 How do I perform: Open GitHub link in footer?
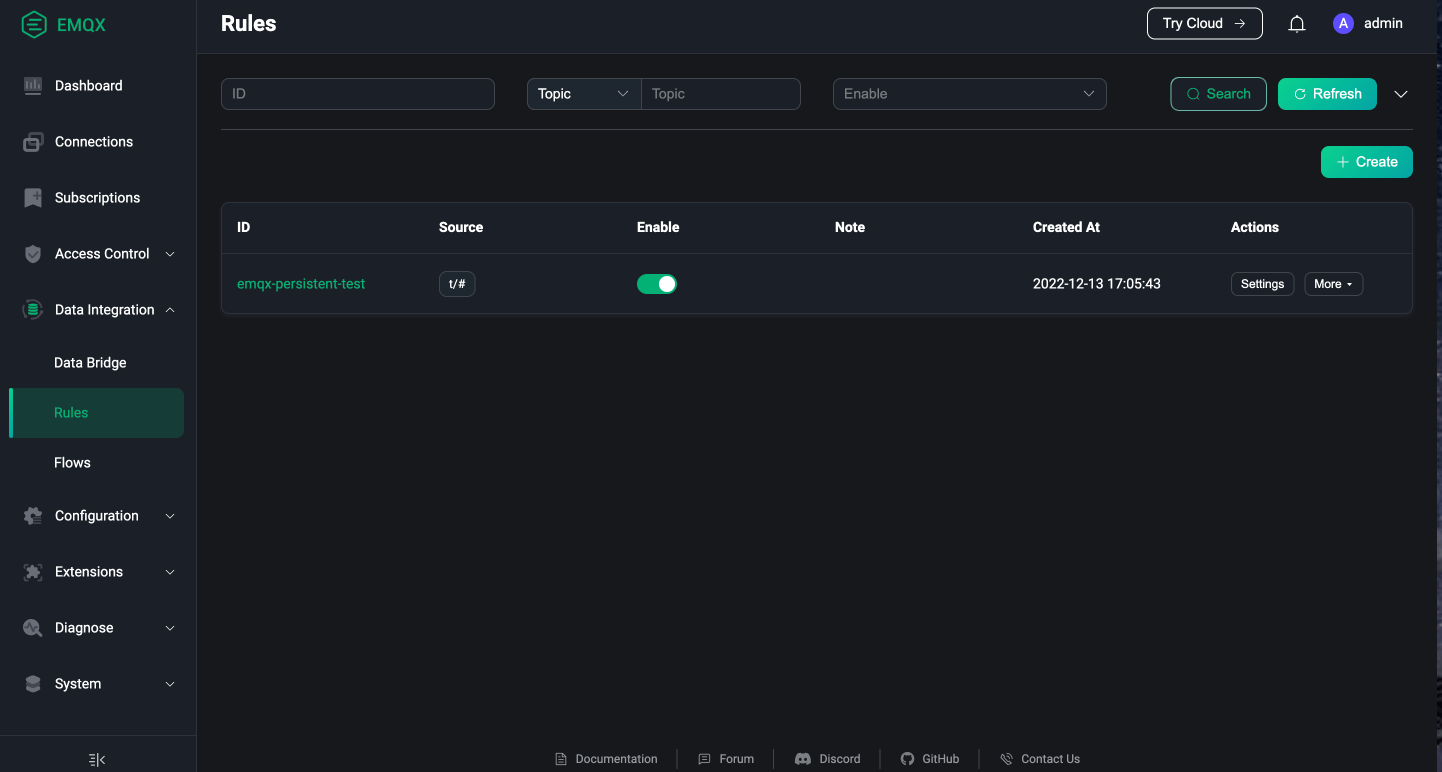click(x=930, y=759)
